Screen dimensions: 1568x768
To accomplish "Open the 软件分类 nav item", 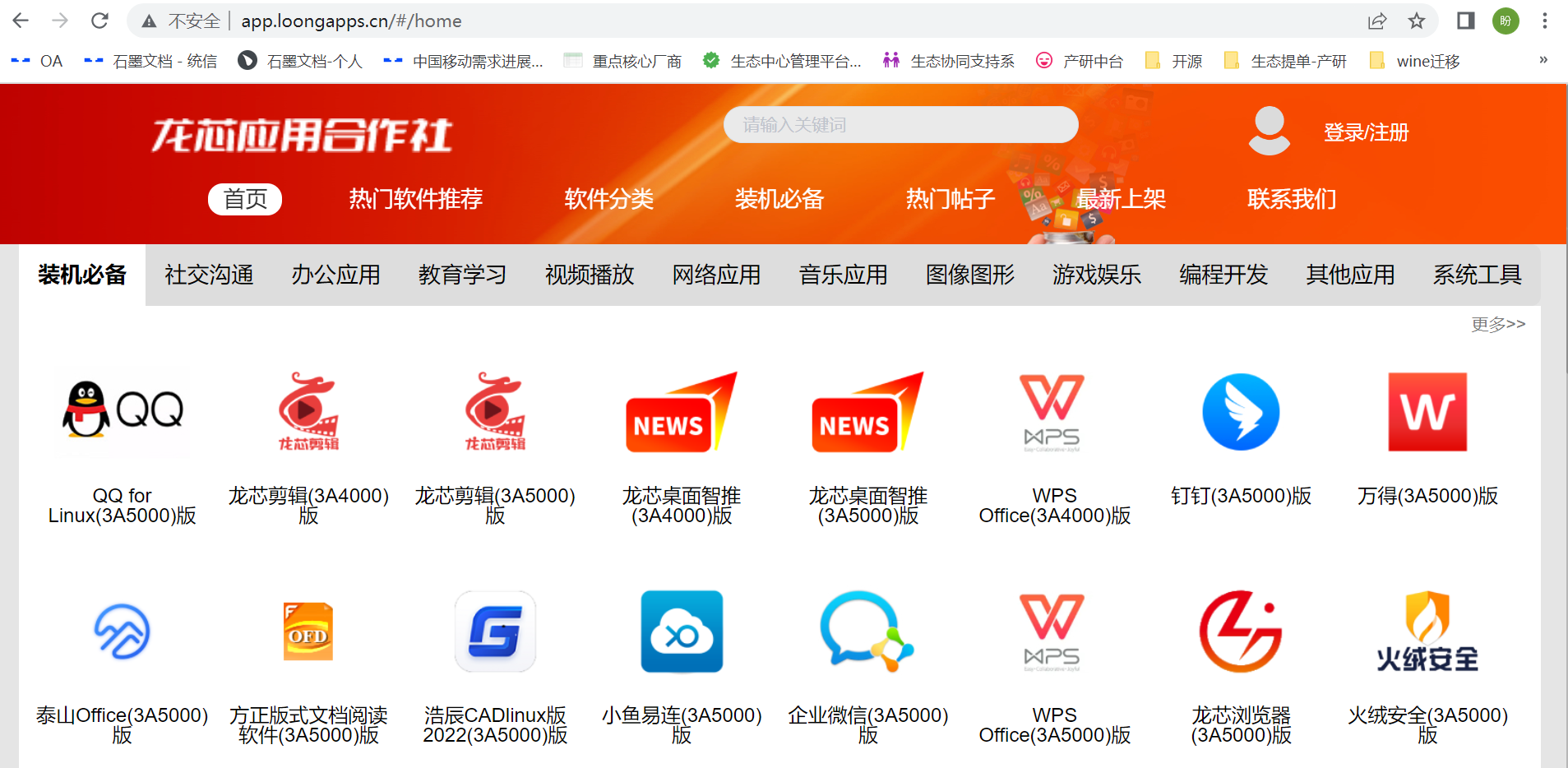I will 608,199.
